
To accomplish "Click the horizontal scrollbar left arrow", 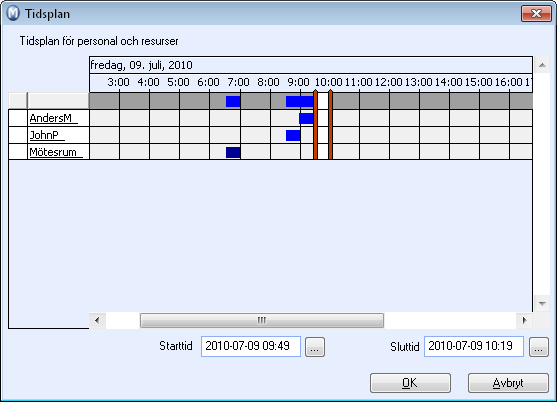I will (97, 320).
